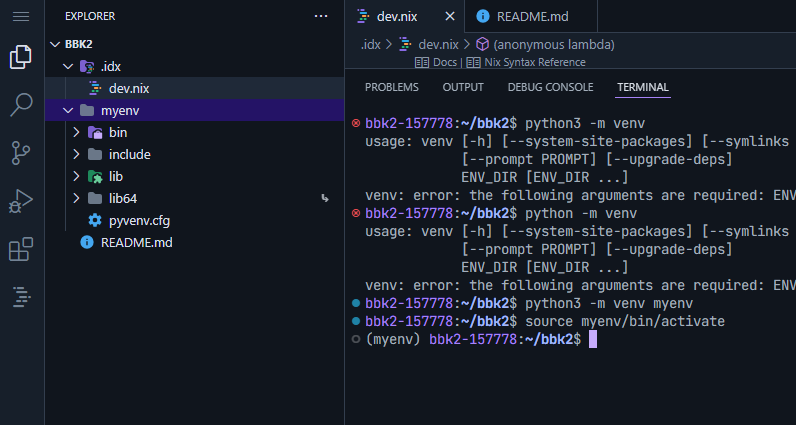The image size is (796, 425).
Task: Click the grey marker beside the (myenv) prompt
Action: click(x=356, y=339)
